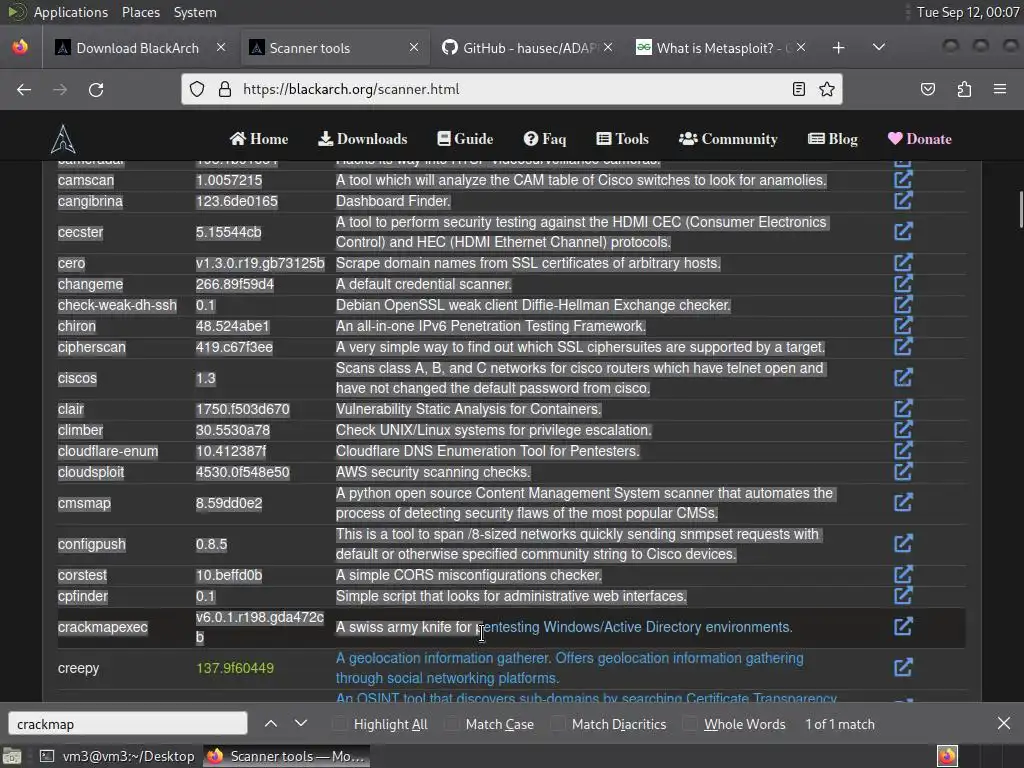Open Tools in site navigation
The width and height of the screenshot is (1024, 768).
tap(622, 139)
